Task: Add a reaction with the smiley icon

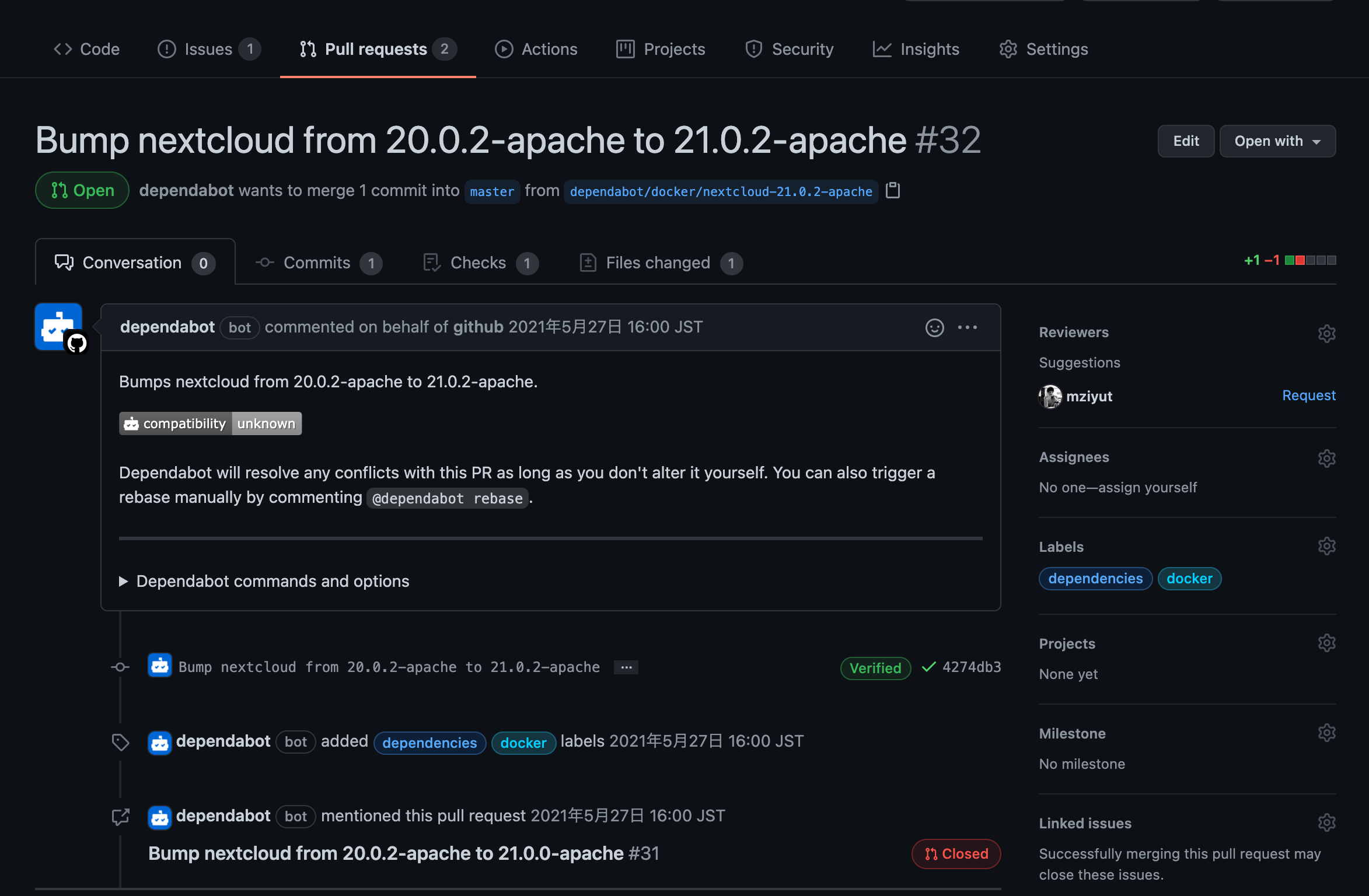Action: [x=935, y=327]
